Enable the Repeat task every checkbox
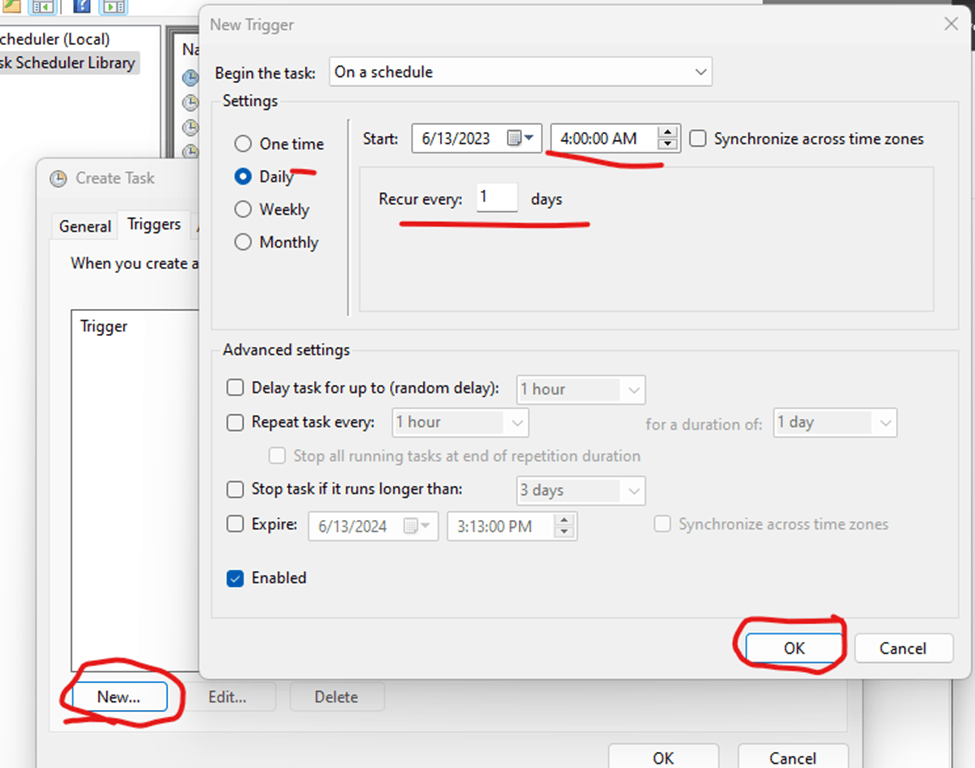Viewport: 975px width, 768px height. [x=236, y=422]
